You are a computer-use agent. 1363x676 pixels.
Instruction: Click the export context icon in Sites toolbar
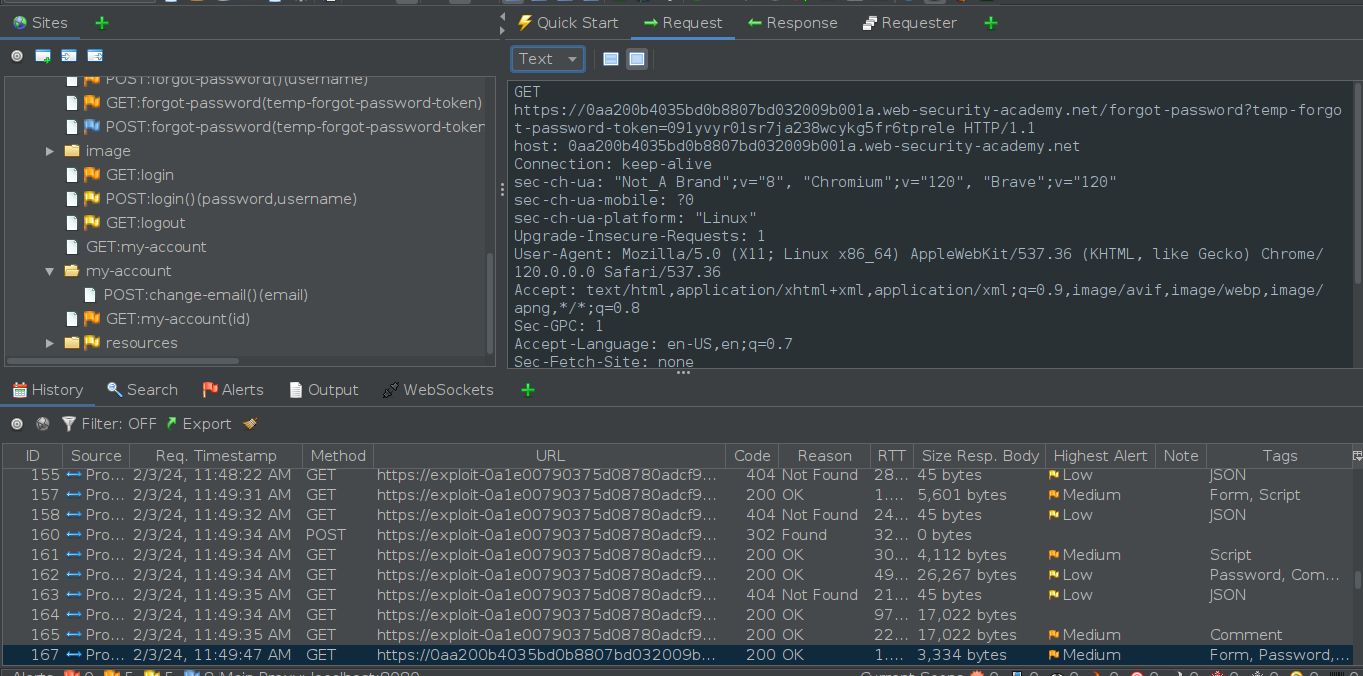[95, 56]
